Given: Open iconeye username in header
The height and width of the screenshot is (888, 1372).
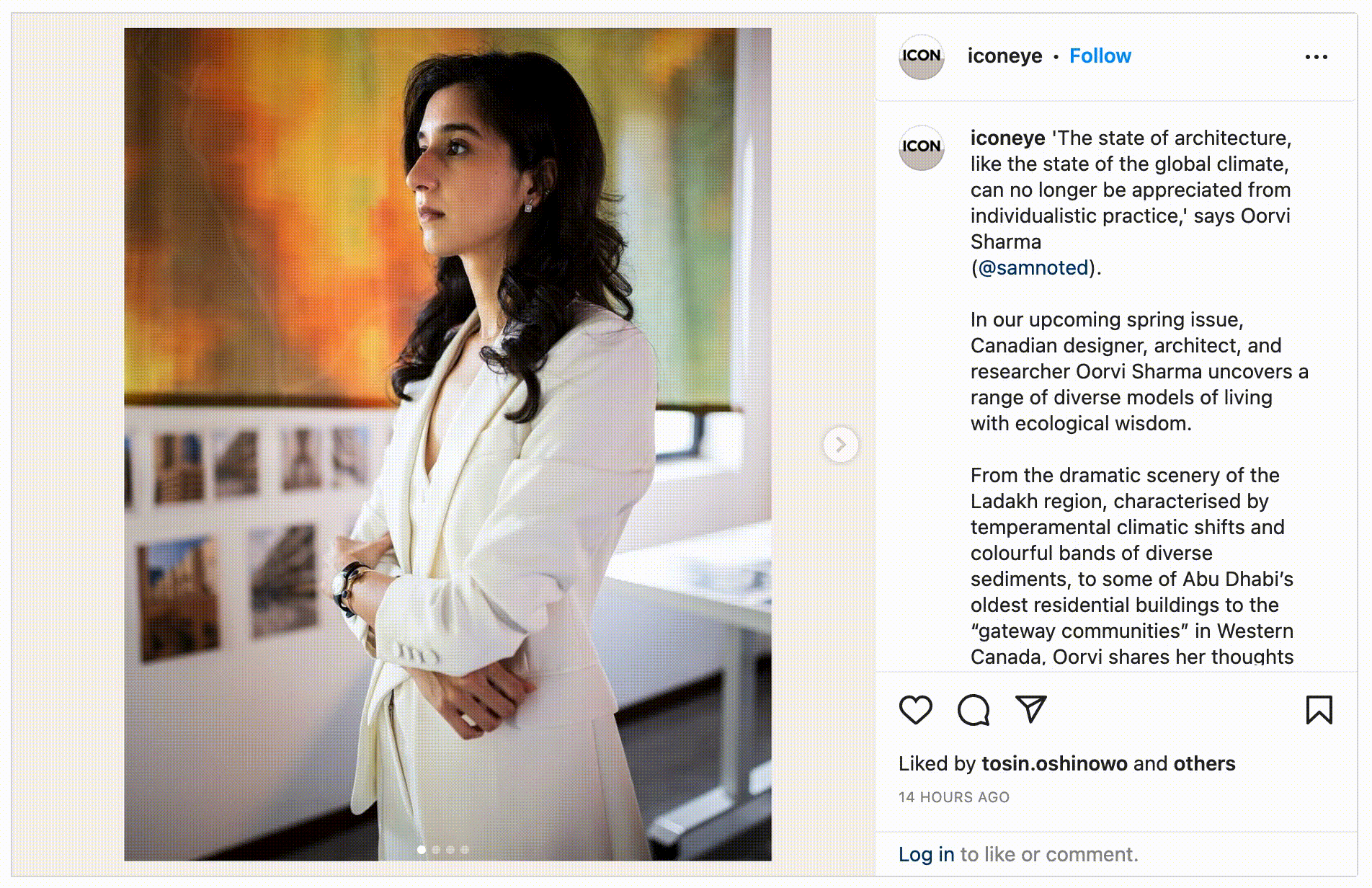Looking at the screenshot, I should coord(1004,56).
